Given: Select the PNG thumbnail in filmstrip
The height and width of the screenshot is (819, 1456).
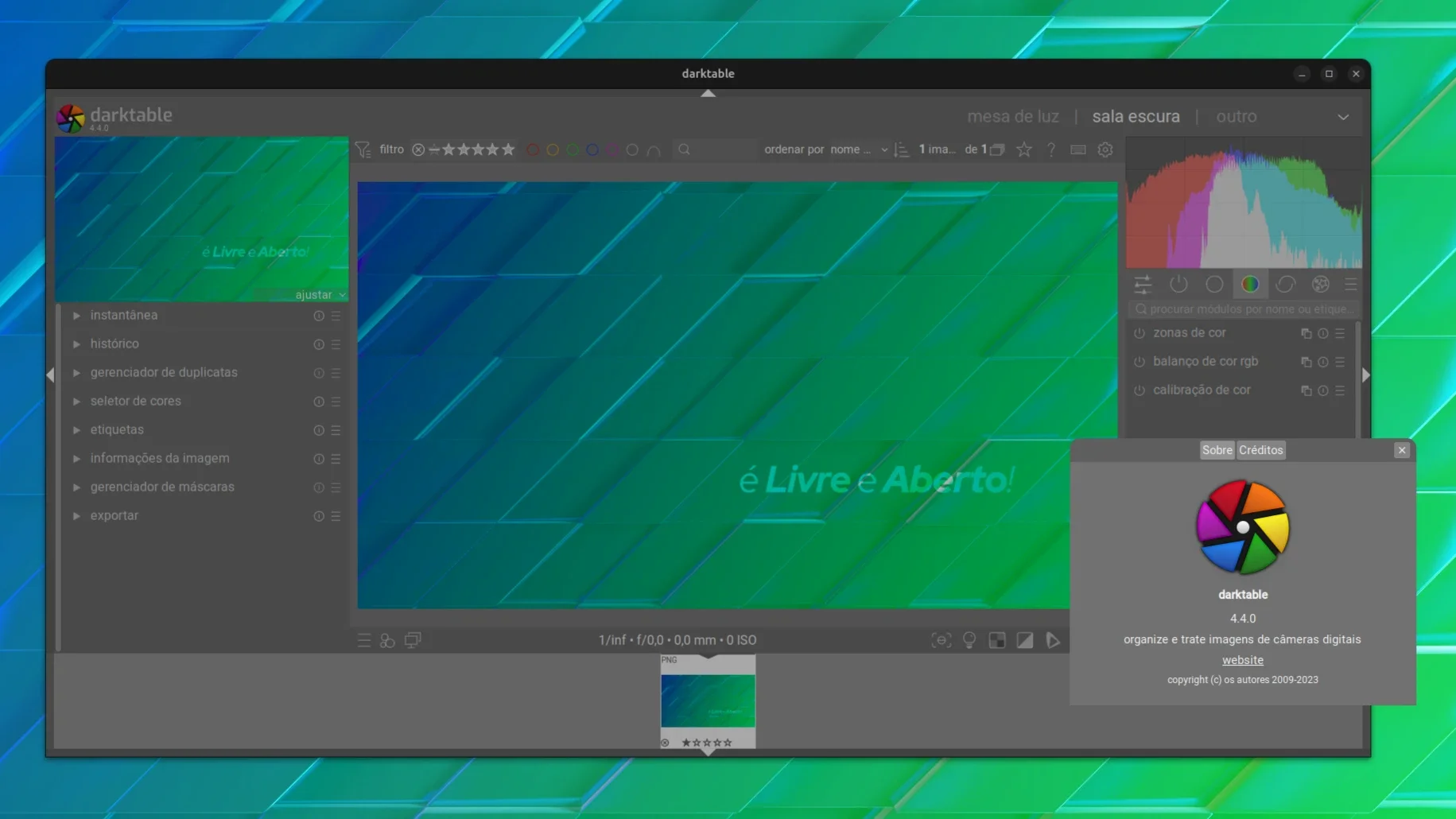Looking at the screenshot, I should pos(708,701).
